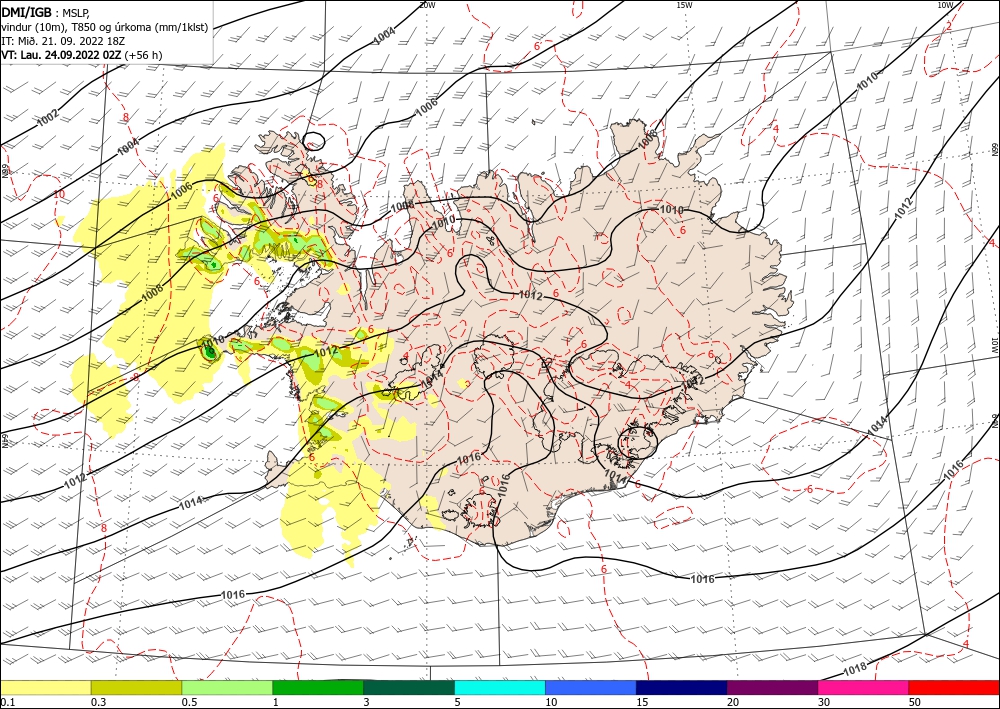The image size is (1000, 709).
Task: Click the 'VT: Lau. 24.09.2022 02Z (+56 h)' line
Action: (82, 55)
